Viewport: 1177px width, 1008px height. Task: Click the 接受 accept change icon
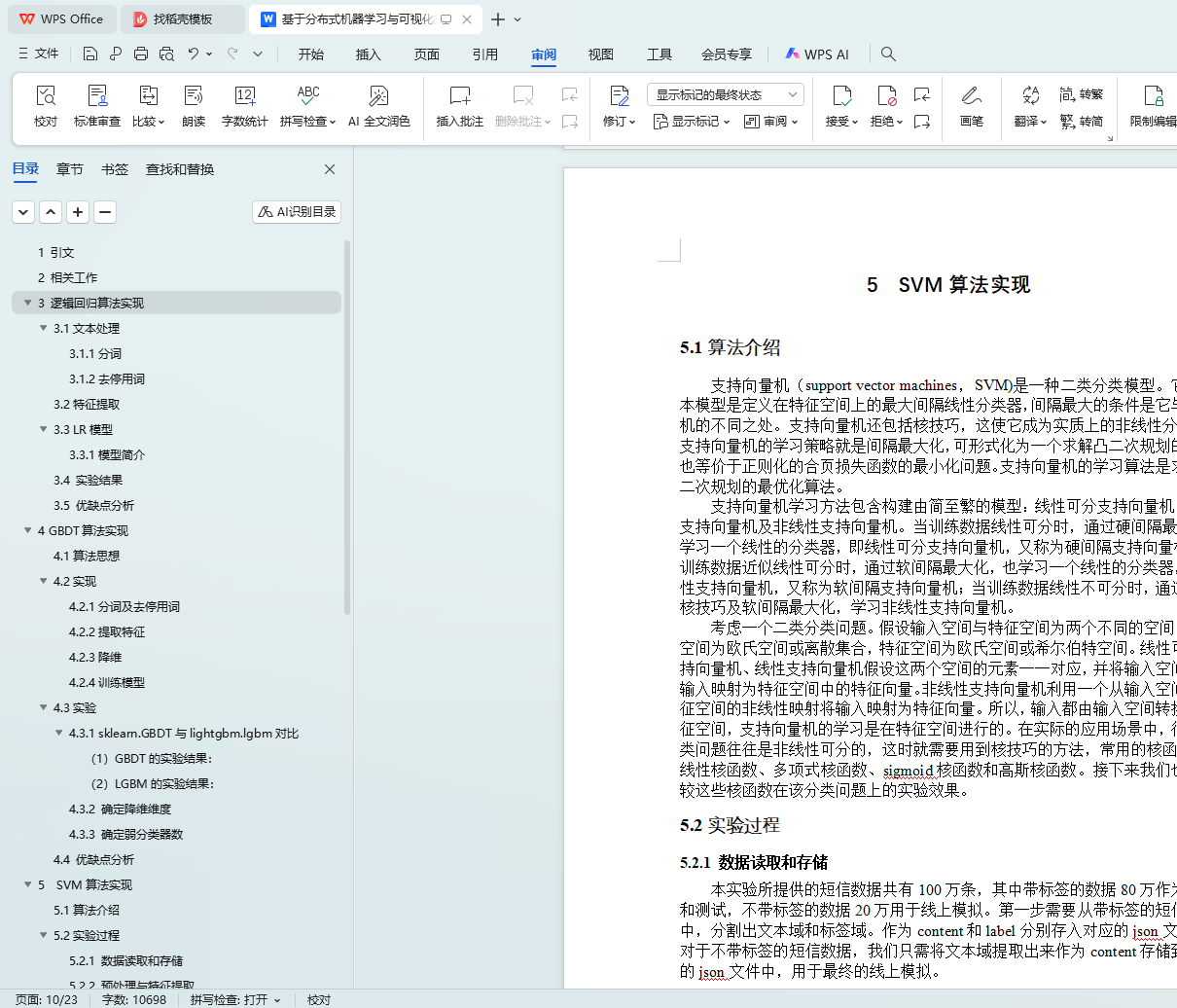pos(841,95)
